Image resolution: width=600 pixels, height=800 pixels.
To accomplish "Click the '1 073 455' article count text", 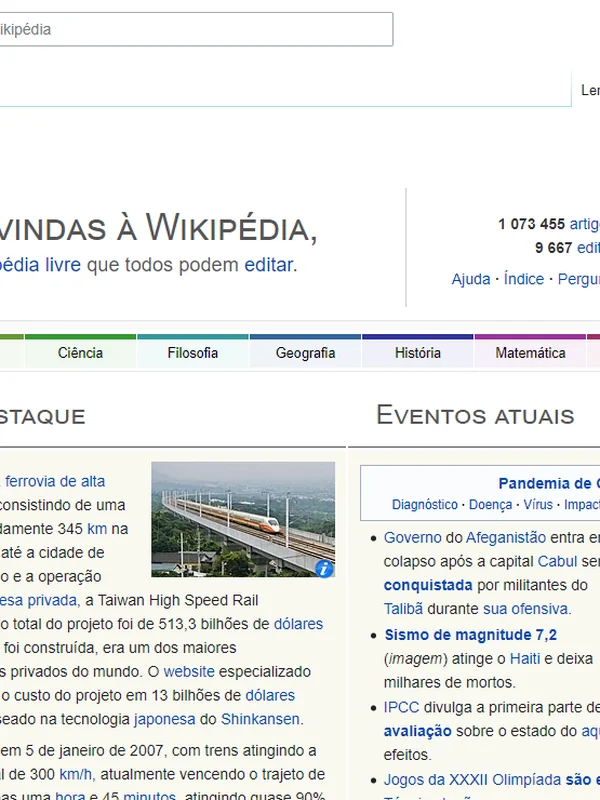I will [531, 224].
